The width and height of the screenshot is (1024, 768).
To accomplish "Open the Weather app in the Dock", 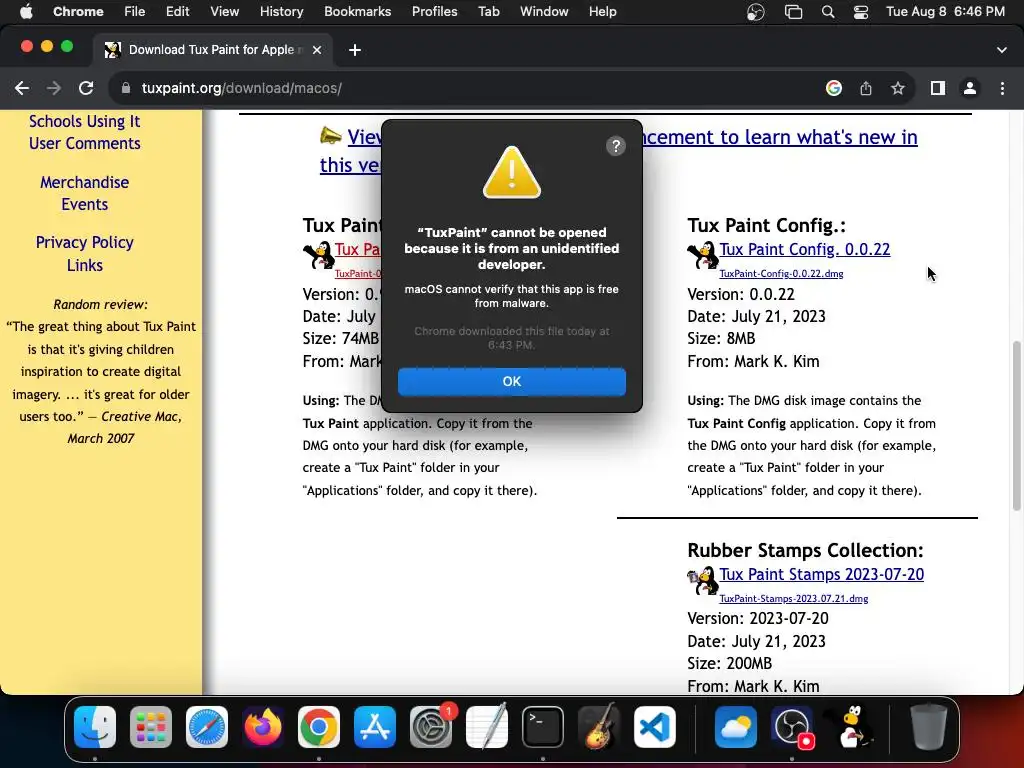I will coord(735,727).
